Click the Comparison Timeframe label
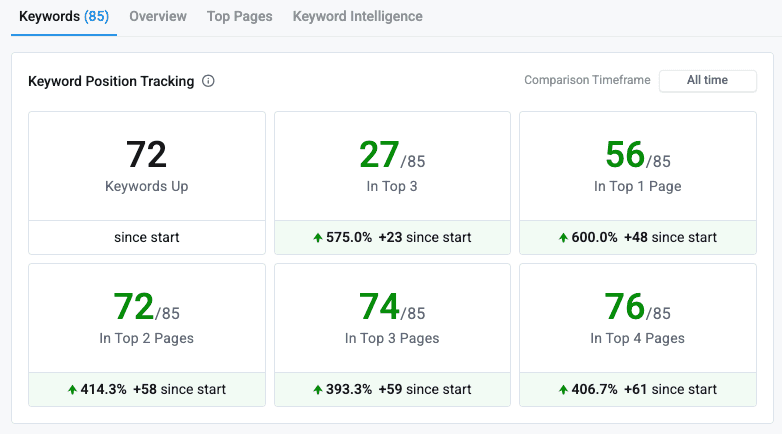 587,81
